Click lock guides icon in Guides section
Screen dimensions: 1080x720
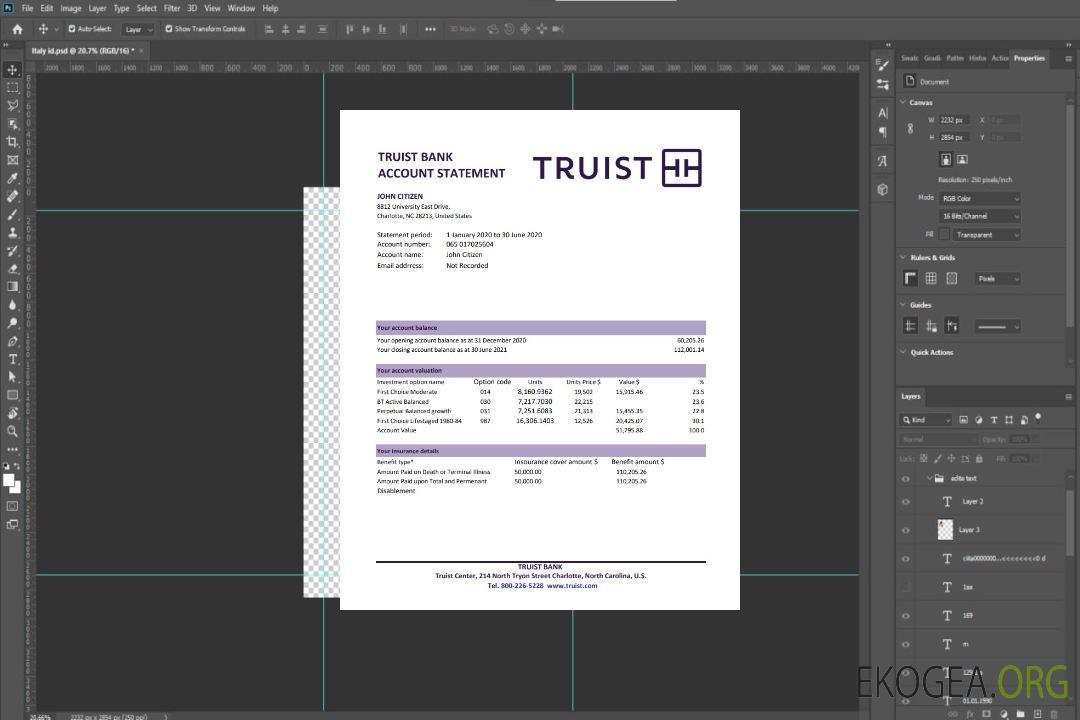pyautogui.click(x=931, y=327)
